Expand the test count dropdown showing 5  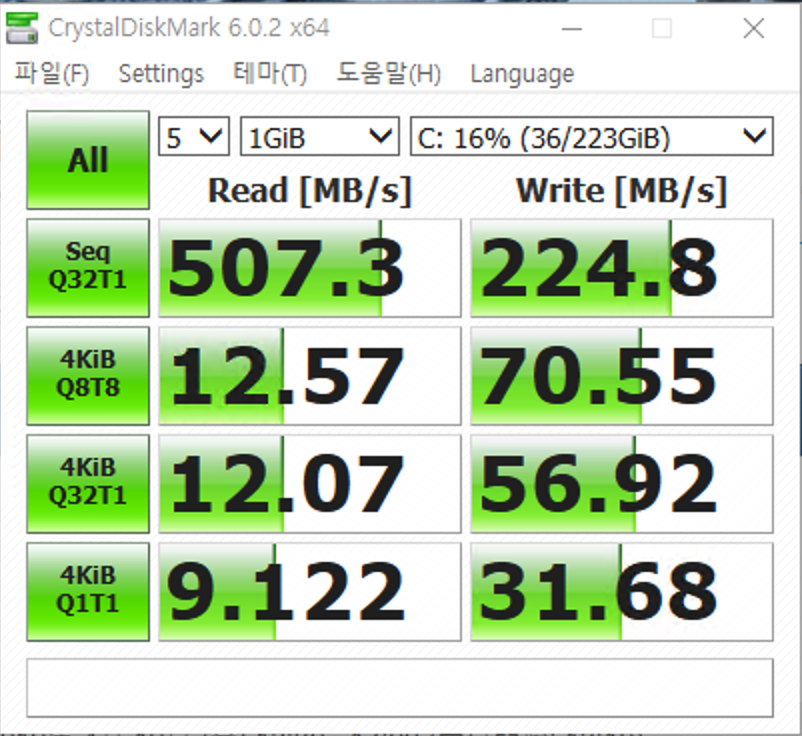[x=194, y=137]
